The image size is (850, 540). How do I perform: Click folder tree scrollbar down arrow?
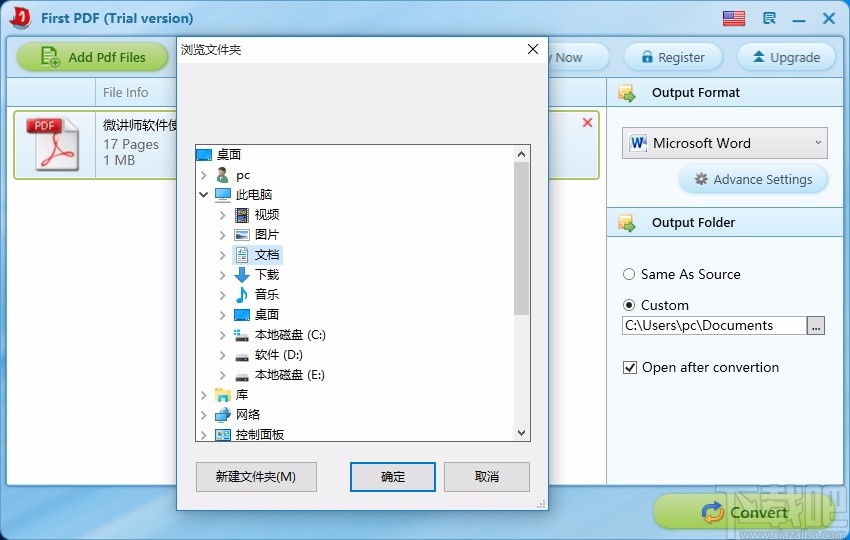coord(521,433)
